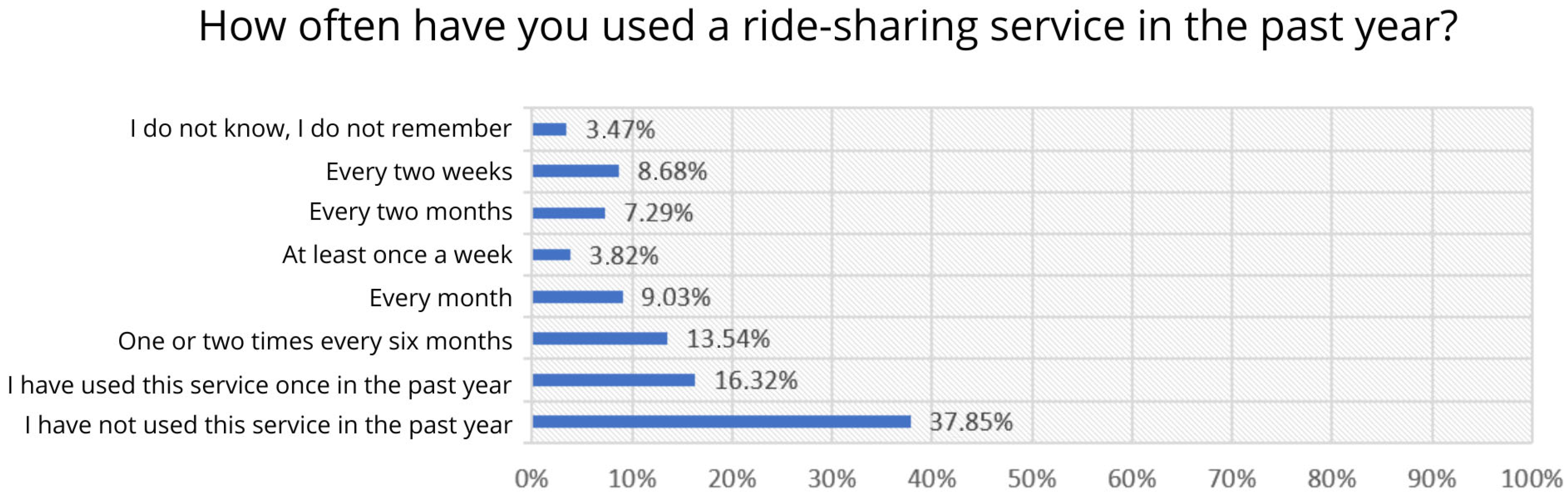Image resolution: width=1568 pixels, height=500 pixels.
Task: Click the 9.03% data label
Action: click(675, 297)
